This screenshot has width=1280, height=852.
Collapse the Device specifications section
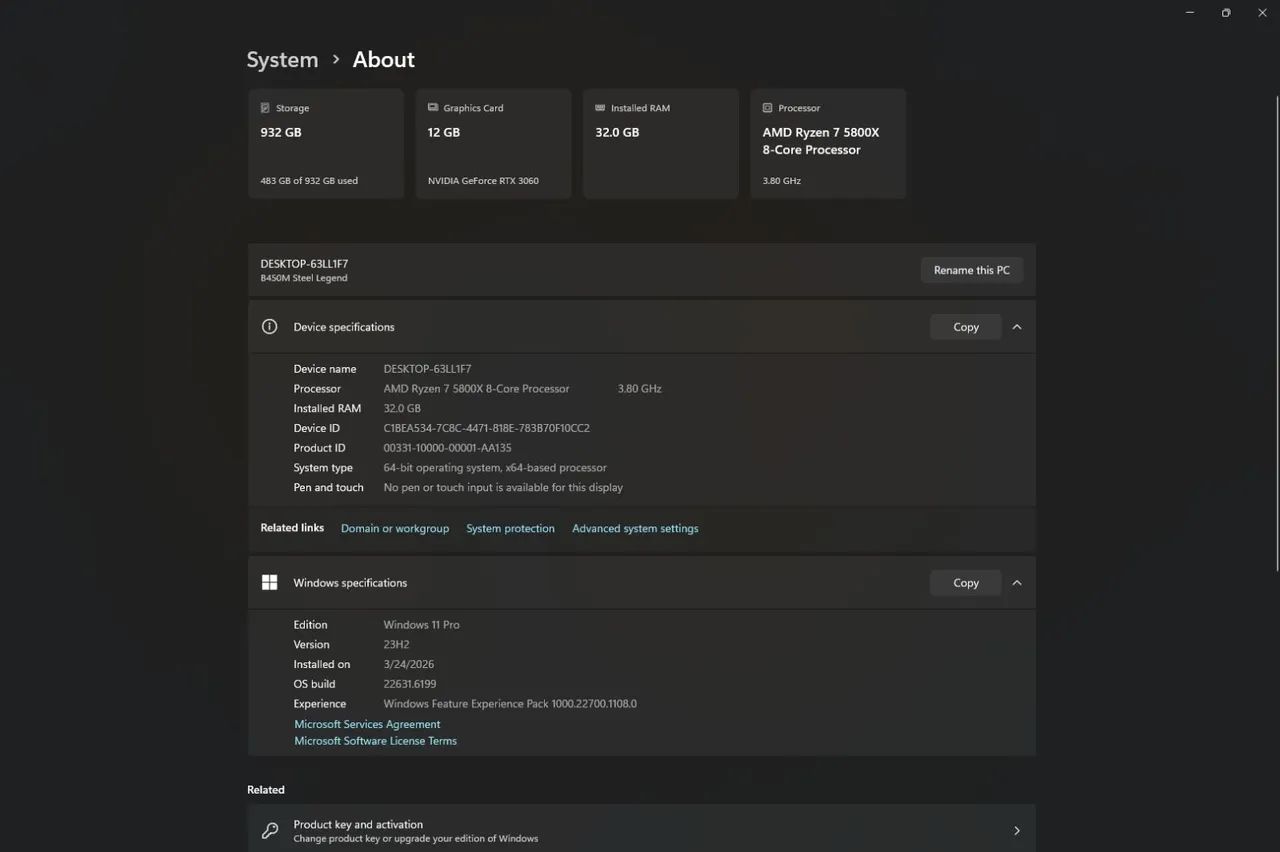(x=1017, y=327)
